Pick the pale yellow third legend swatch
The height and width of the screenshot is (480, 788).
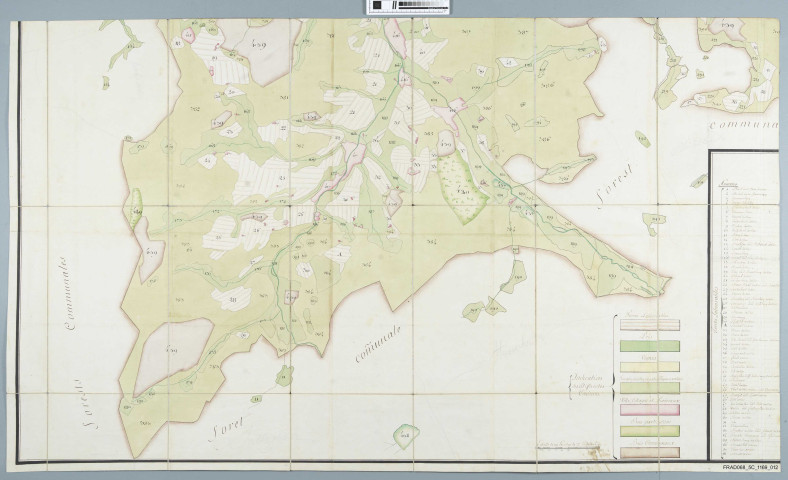click(648, 366)
